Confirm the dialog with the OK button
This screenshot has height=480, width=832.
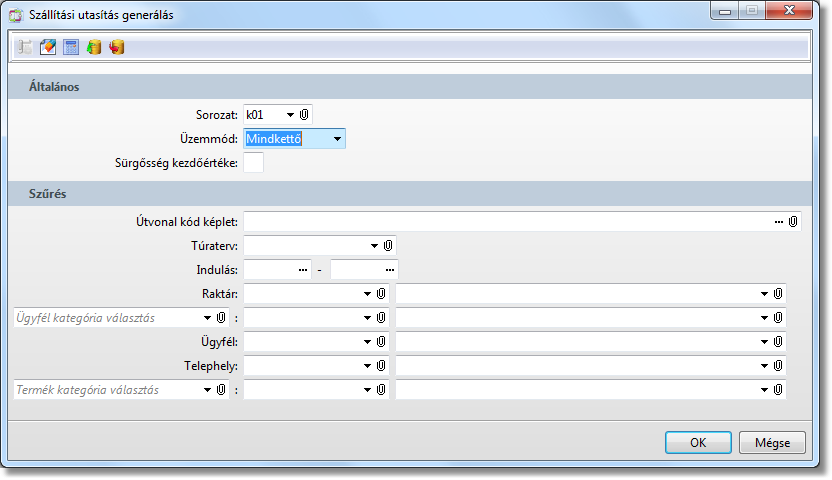tap(698, 442)
